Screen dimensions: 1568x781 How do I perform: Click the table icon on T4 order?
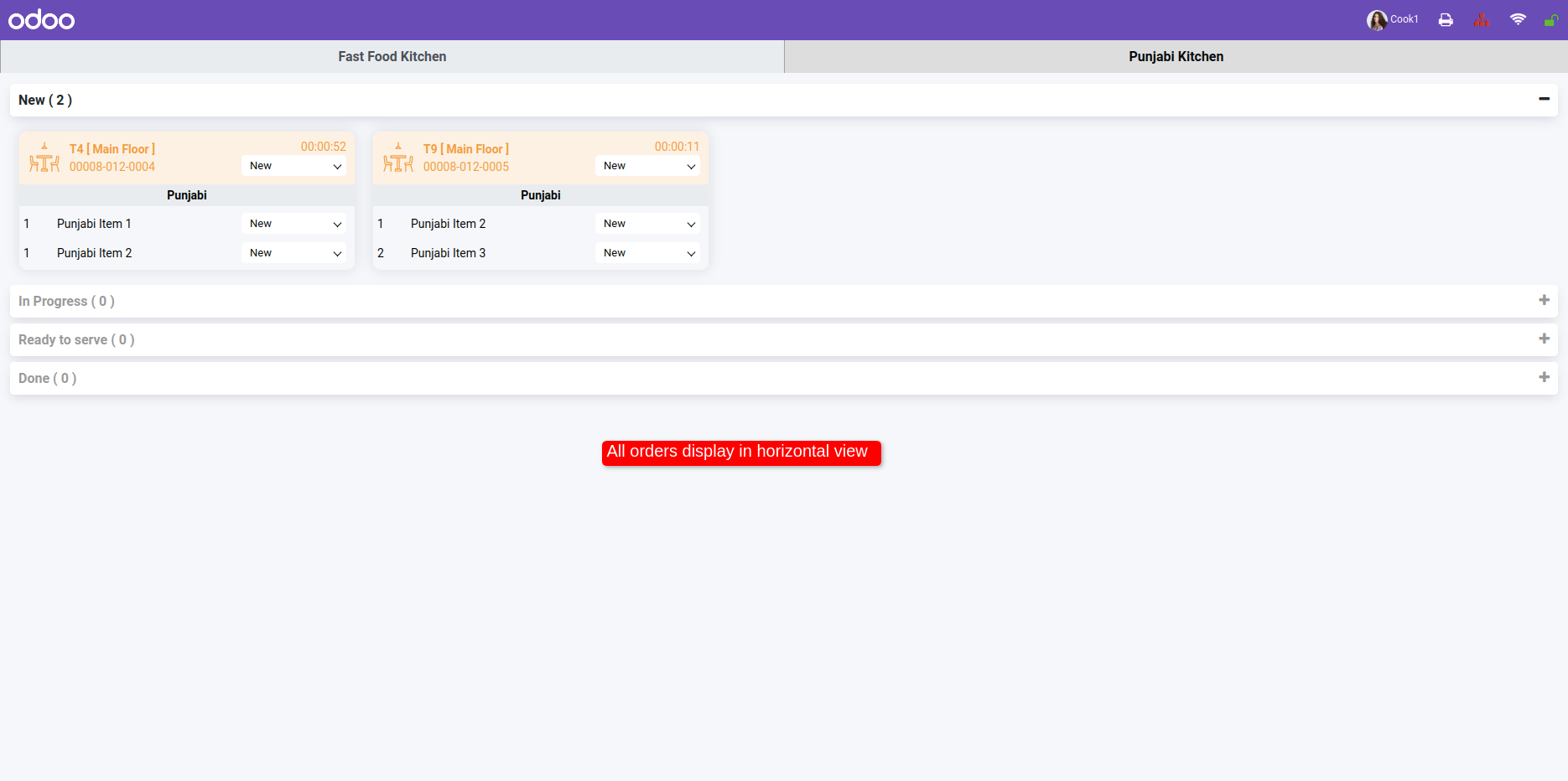[44, 158]
